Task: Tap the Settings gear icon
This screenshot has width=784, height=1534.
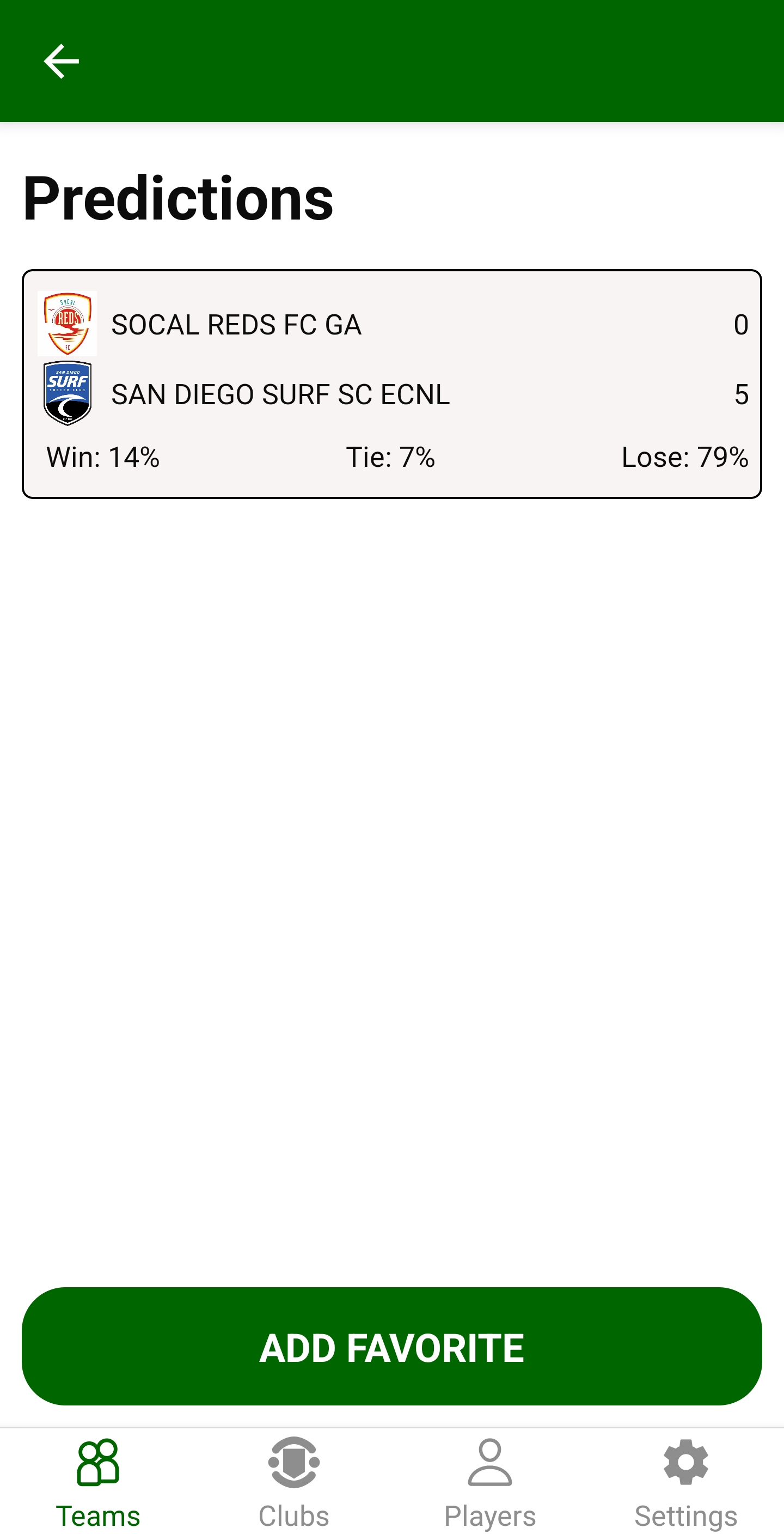Action: click(686, 1462)
